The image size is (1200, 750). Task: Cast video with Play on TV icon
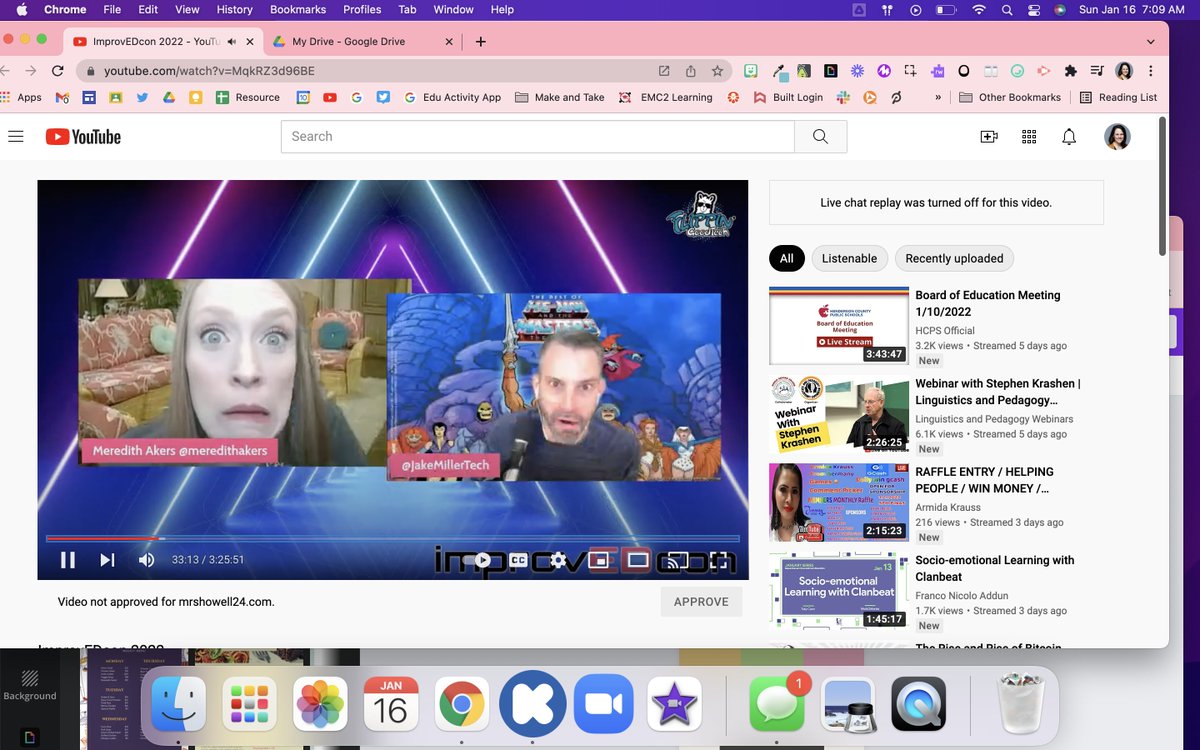point(676,560)
